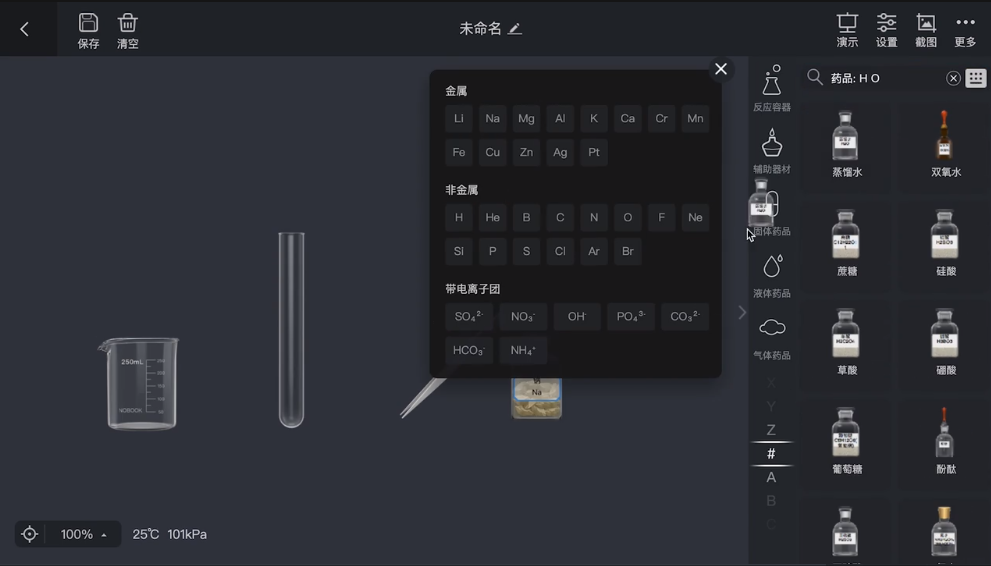Toggle the OH⁻ ion group filter

pos(577,316)
